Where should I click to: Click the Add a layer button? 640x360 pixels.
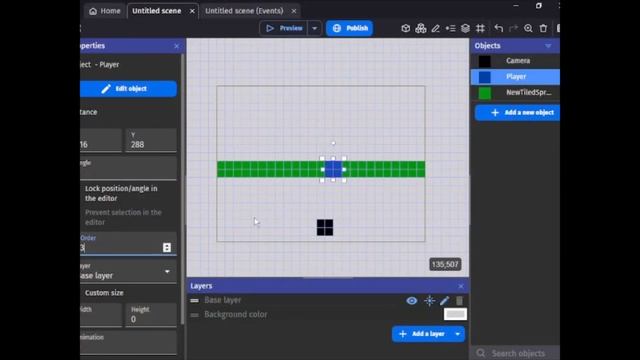pyautogui.click(x=422, y=334)
